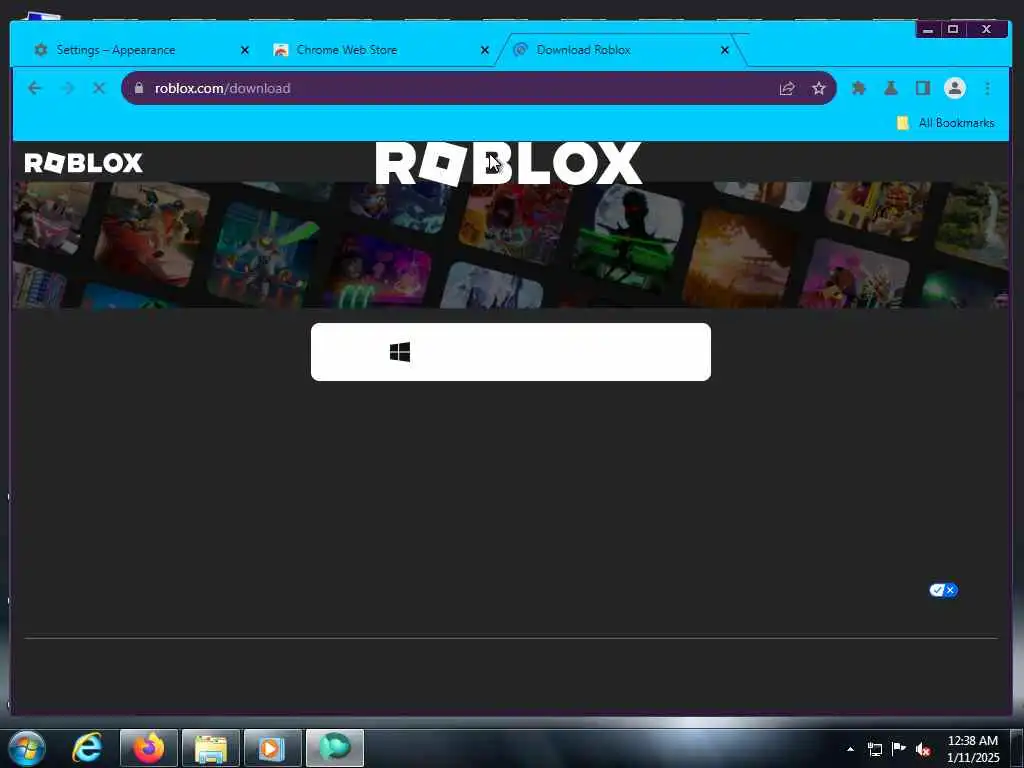This screenshot has height=768, width=1024.
Task: Close the Settings – Appearance tab
Action: pos(245,50)
